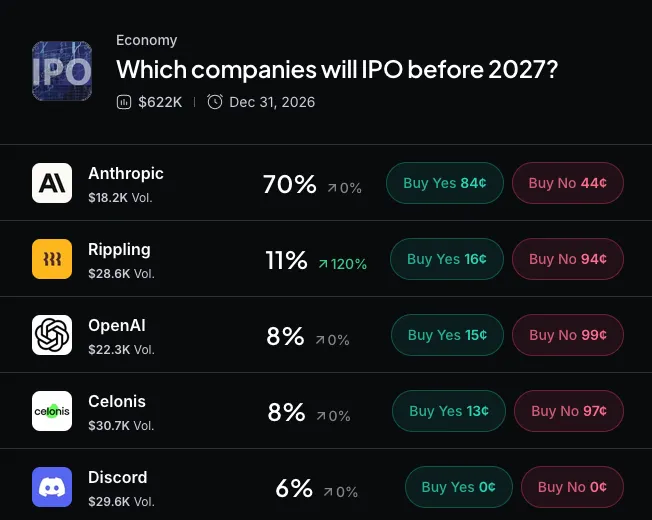Open the Economy category link

click(146, 40)
